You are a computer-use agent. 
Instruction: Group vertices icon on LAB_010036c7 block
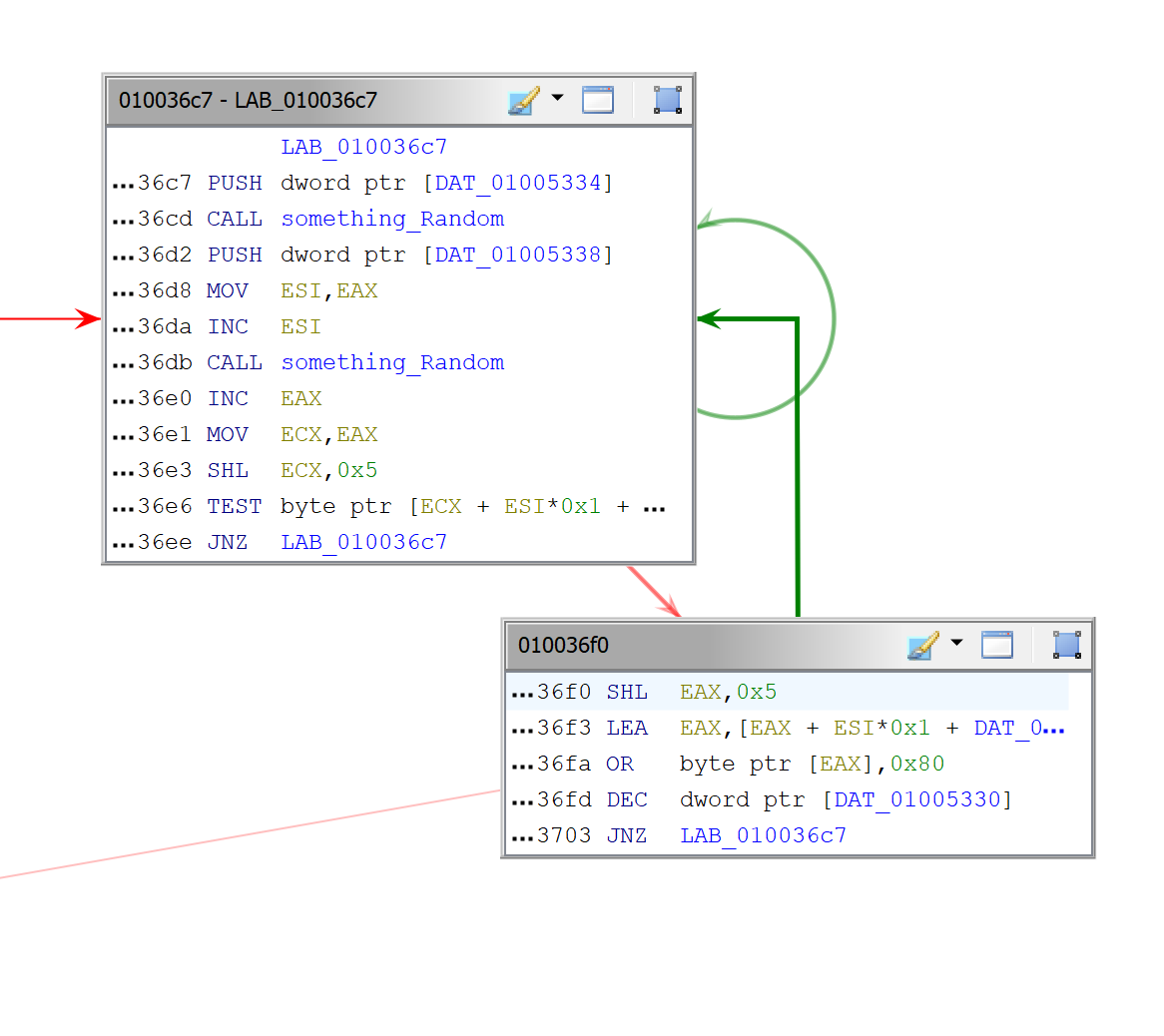[x=668, y=100]
